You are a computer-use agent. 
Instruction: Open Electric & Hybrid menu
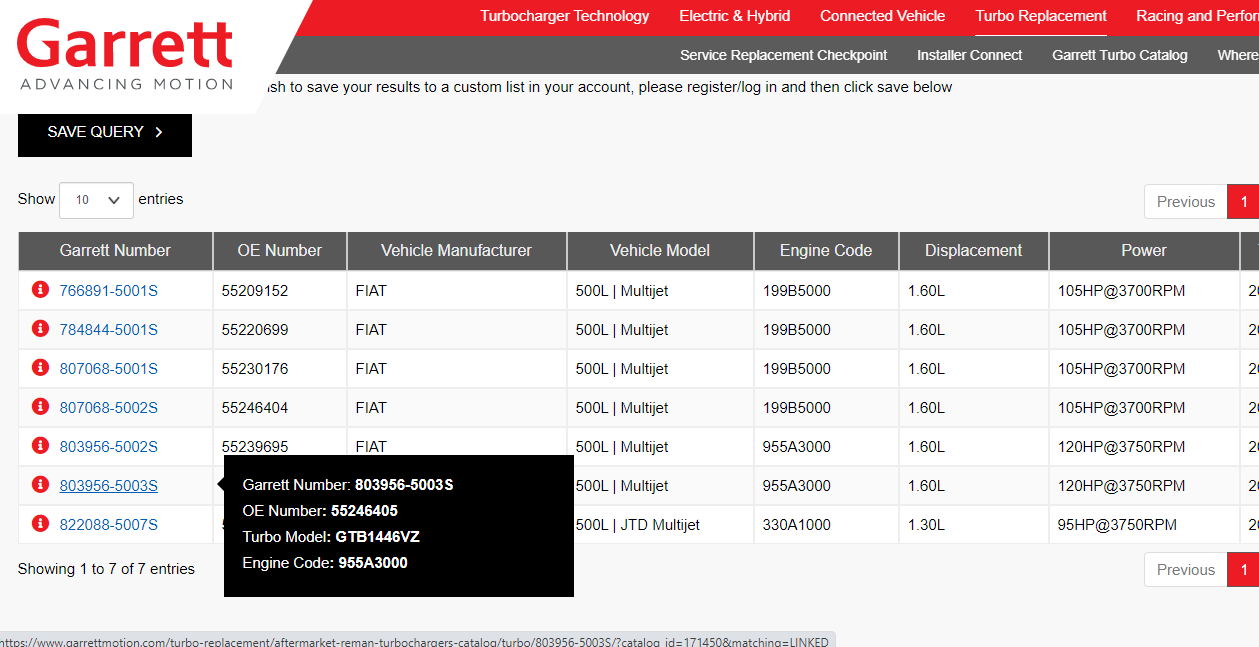point(735,16)
